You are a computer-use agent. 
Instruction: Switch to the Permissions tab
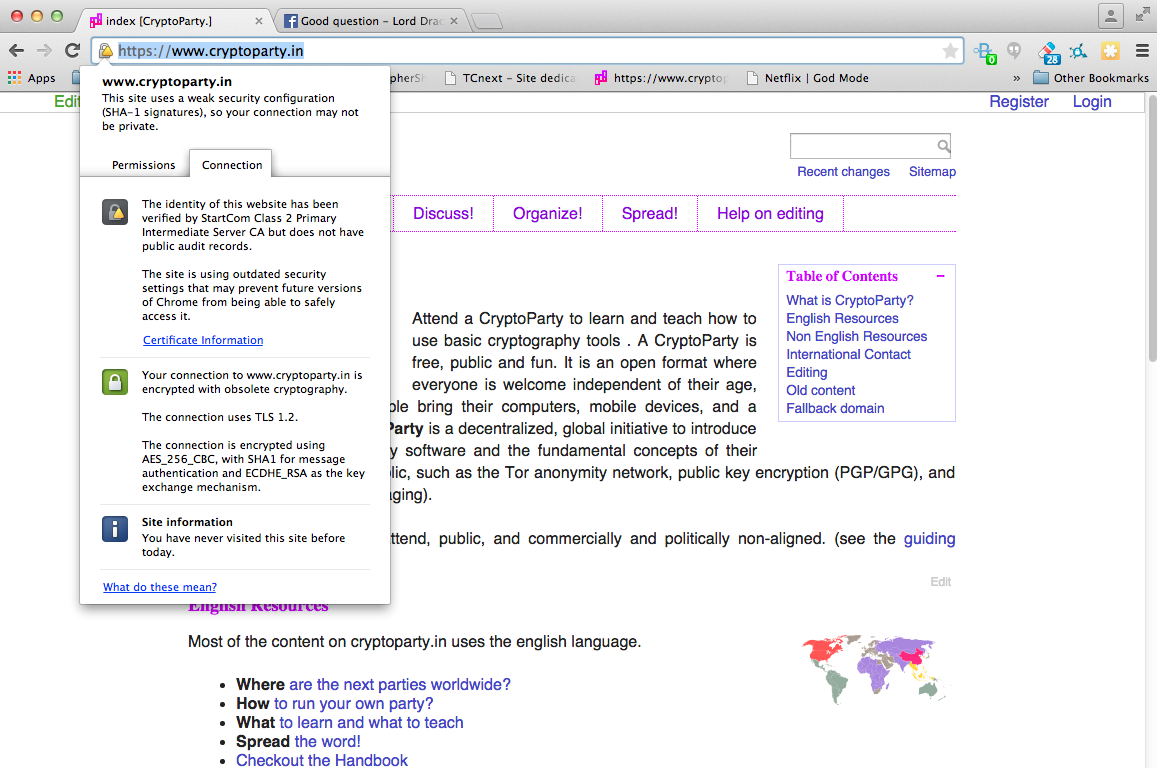coord(144,165)
